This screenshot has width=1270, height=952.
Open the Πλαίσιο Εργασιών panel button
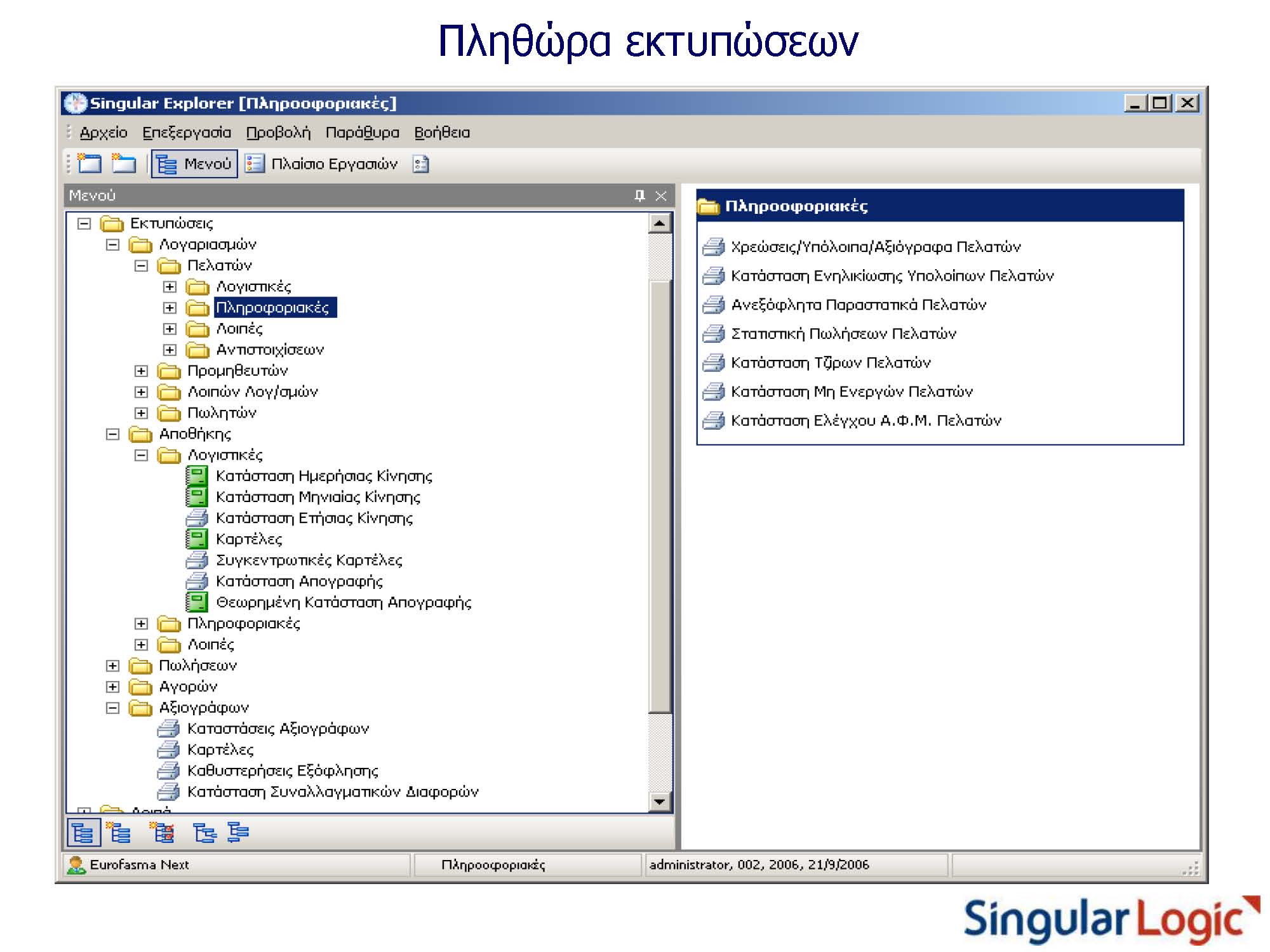322,164
